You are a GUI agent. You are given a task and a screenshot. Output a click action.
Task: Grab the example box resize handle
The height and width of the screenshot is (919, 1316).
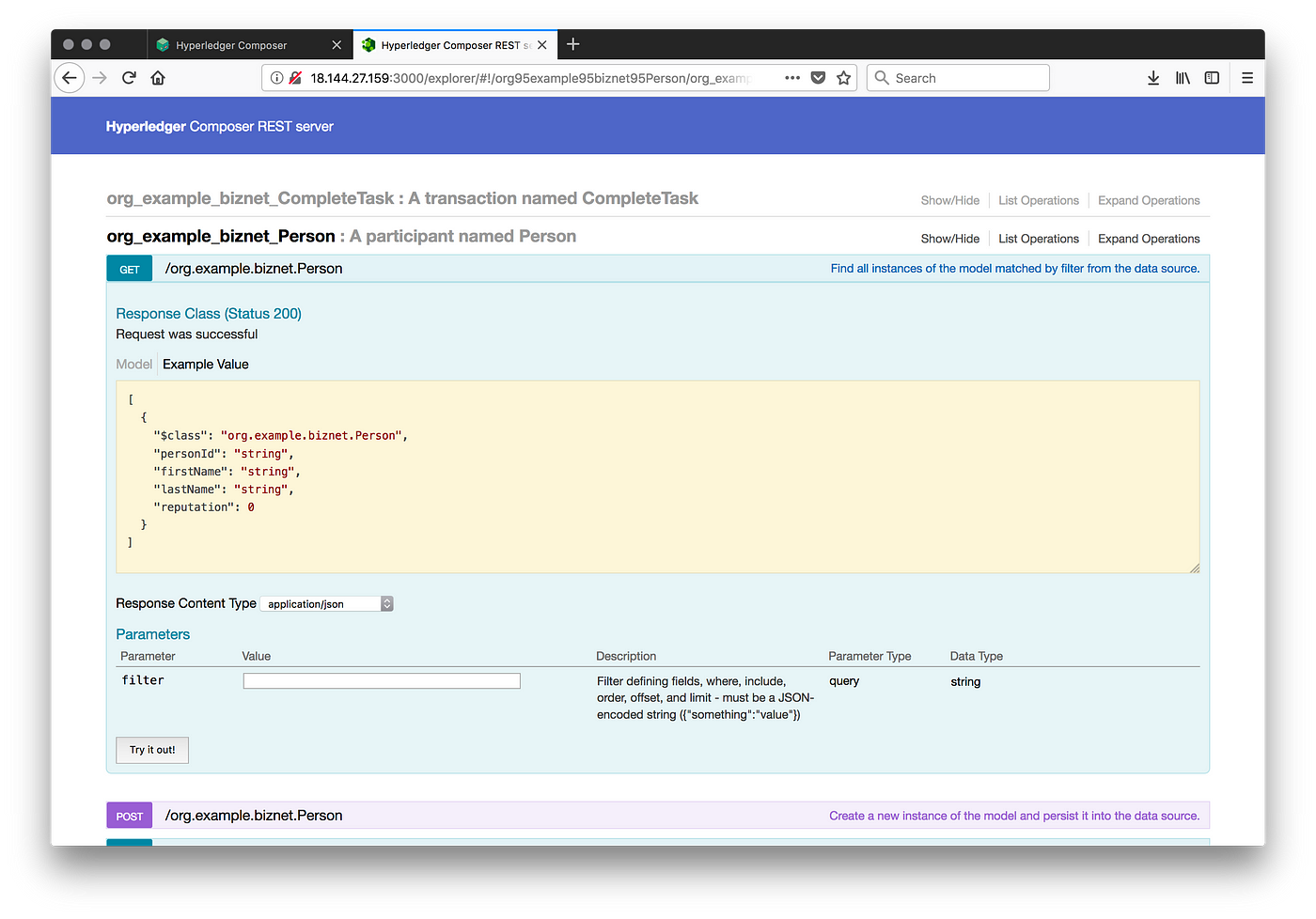pyautogui.click(x=1194, y=567)
